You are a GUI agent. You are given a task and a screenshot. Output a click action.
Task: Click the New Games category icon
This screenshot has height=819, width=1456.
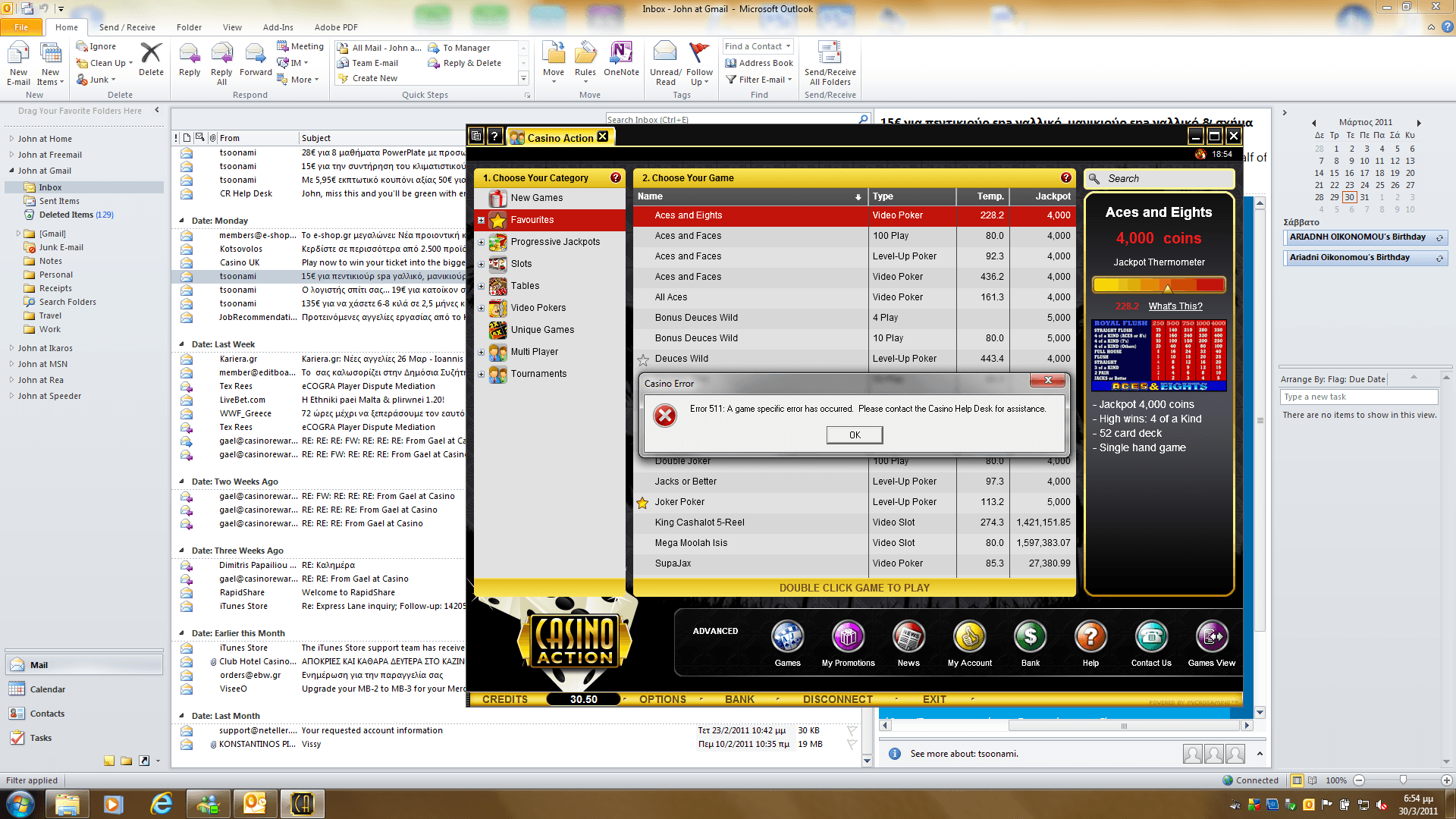497,198
